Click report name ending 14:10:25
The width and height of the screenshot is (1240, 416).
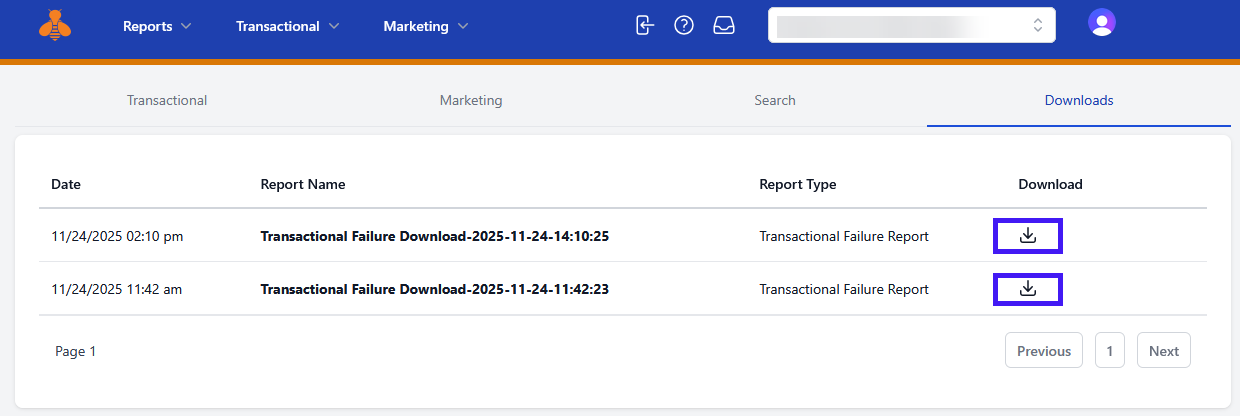(x=435, y=237)
